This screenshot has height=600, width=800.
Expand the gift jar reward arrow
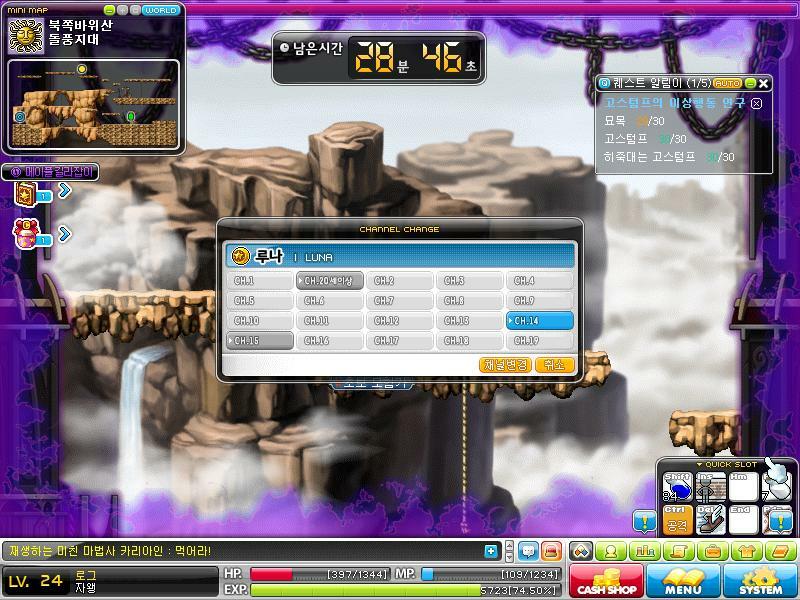point(65,234)
